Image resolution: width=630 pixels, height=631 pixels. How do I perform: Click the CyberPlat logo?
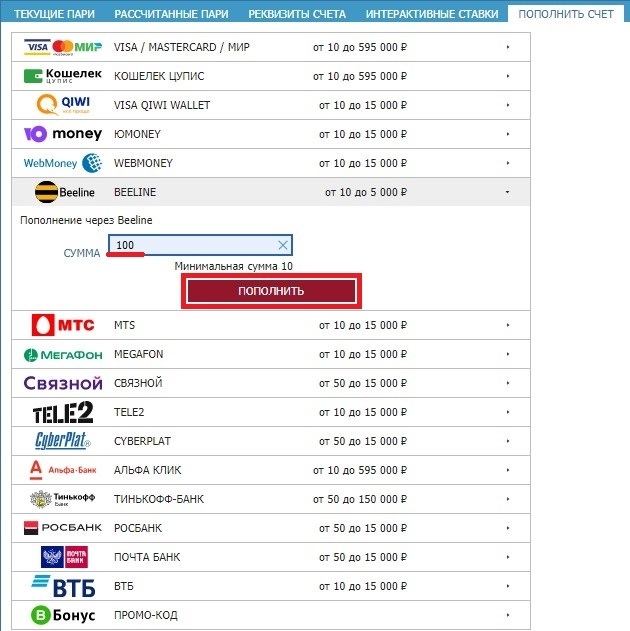63,441
